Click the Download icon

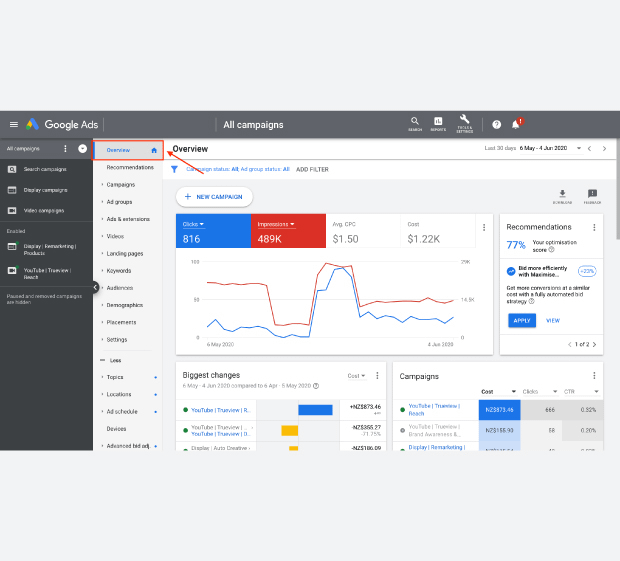pyautogui.click(x=562, y=196)
